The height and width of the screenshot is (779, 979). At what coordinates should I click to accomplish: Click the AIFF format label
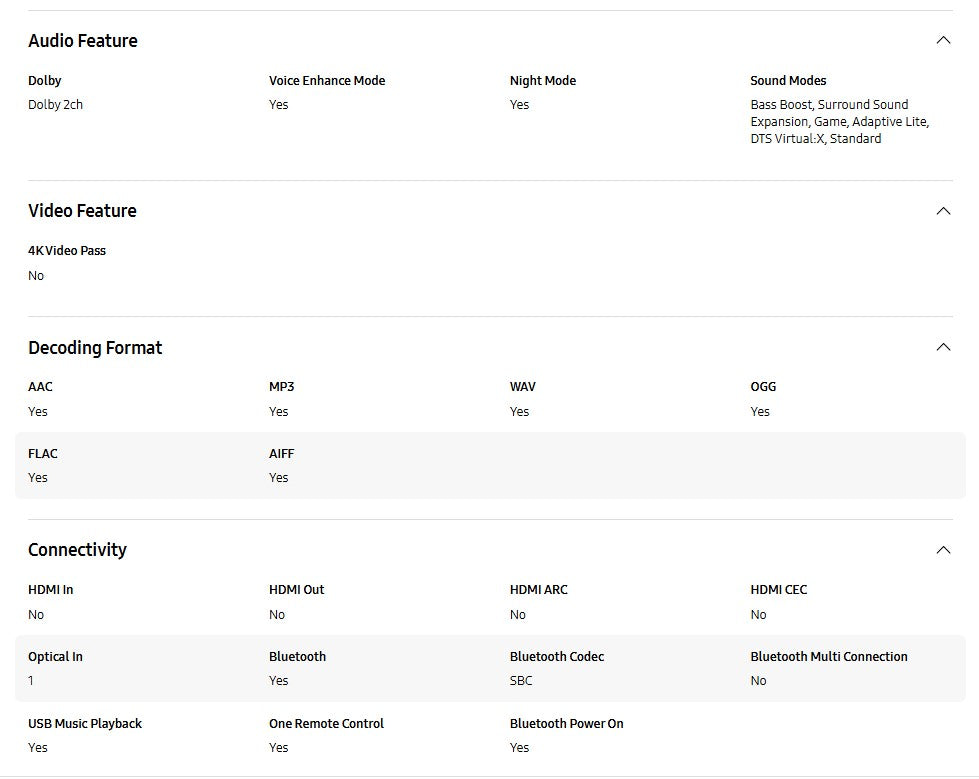pyautogui.click(x=282, y=454)
